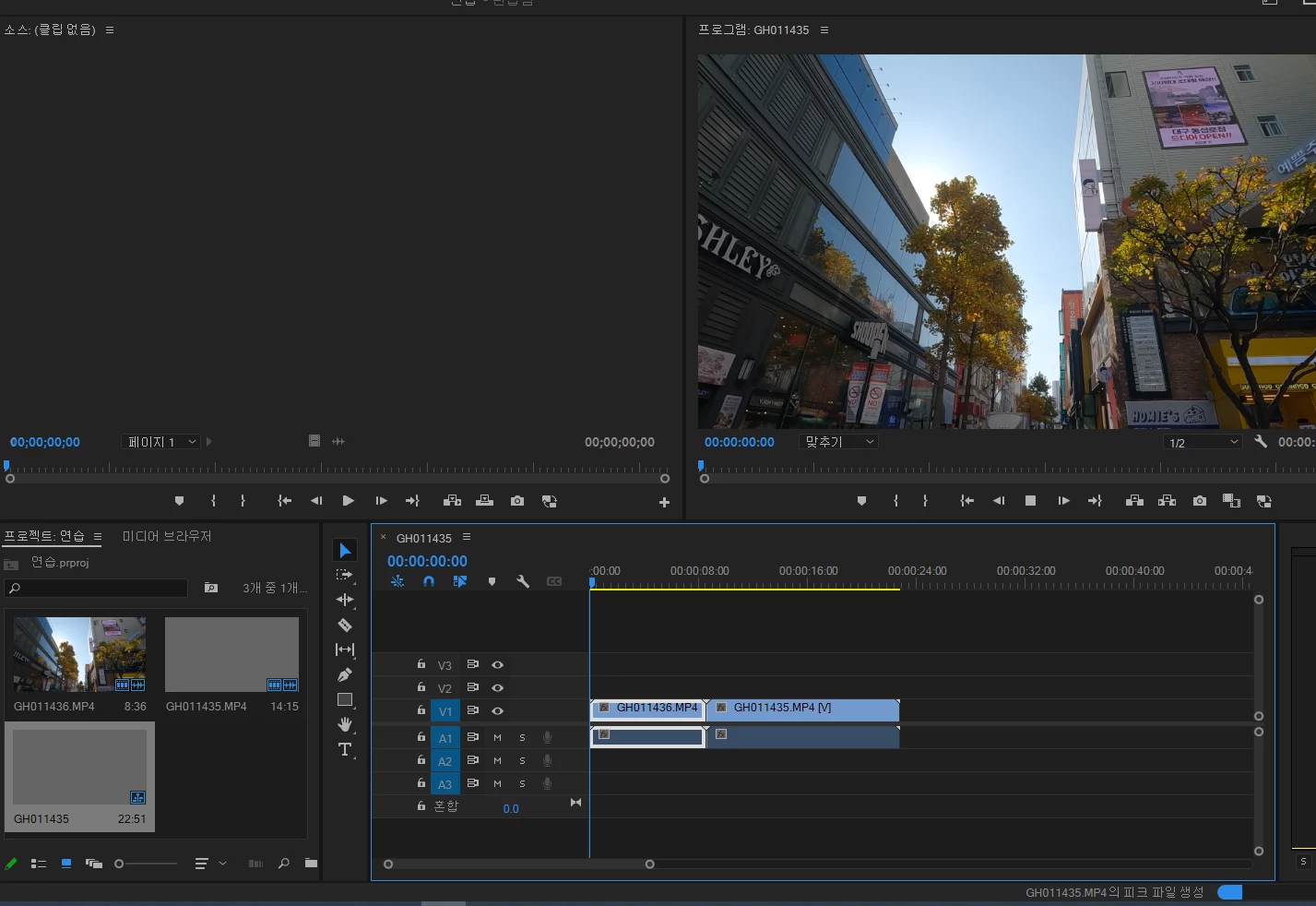Select the Hand tool

tap(345, 724)
